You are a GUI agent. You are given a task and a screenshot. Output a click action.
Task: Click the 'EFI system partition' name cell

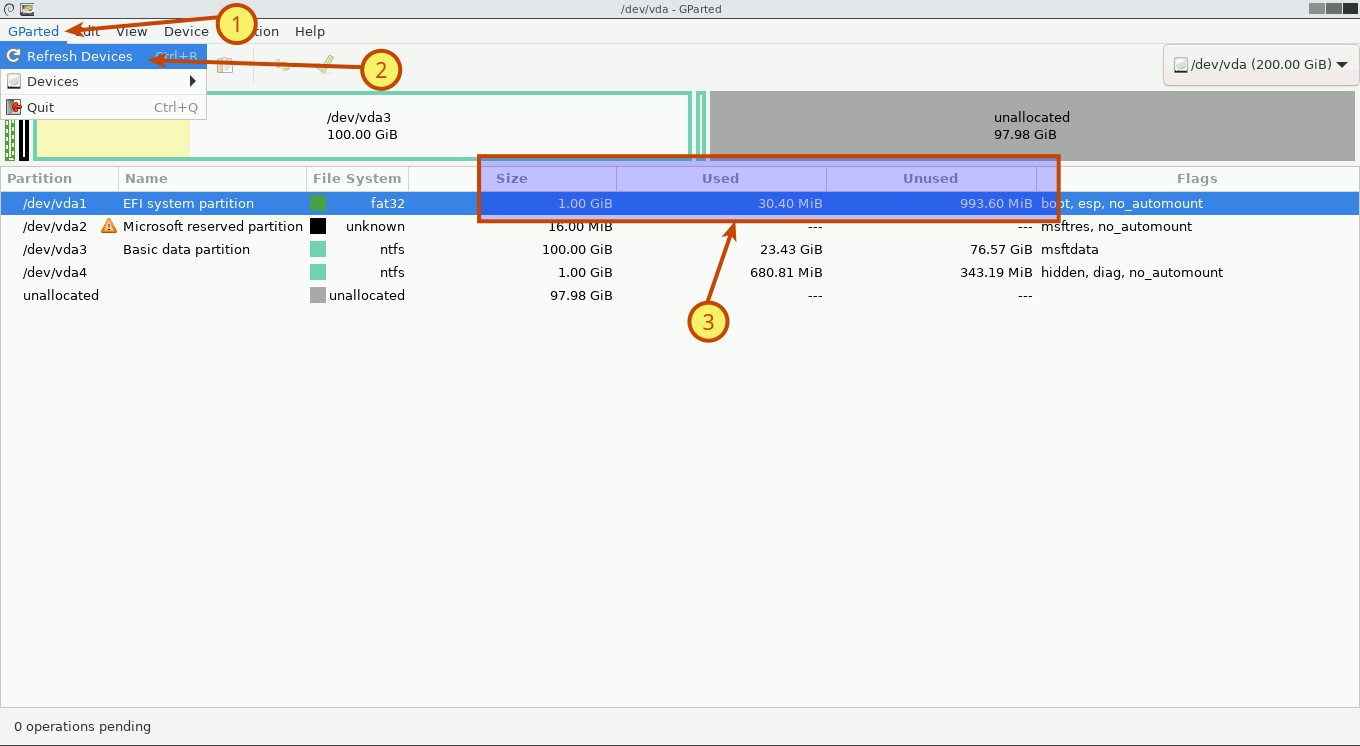pyautogui.click(x=188, y=203)
